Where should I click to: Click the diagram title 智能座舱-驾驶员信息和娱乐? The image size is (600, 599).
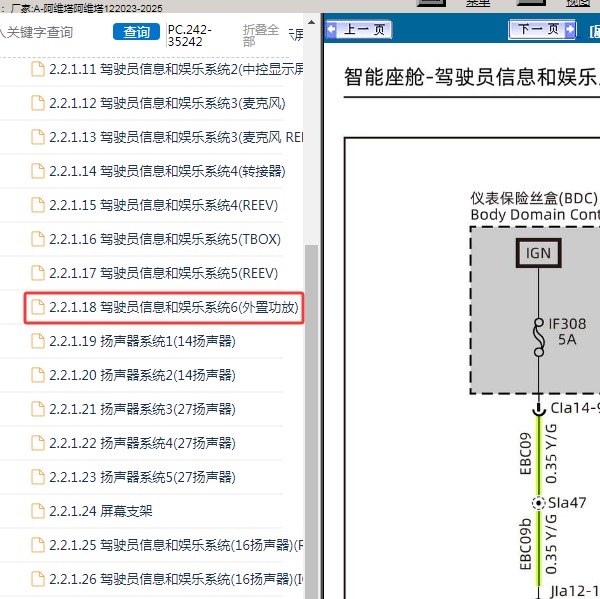tap(471, 77)
